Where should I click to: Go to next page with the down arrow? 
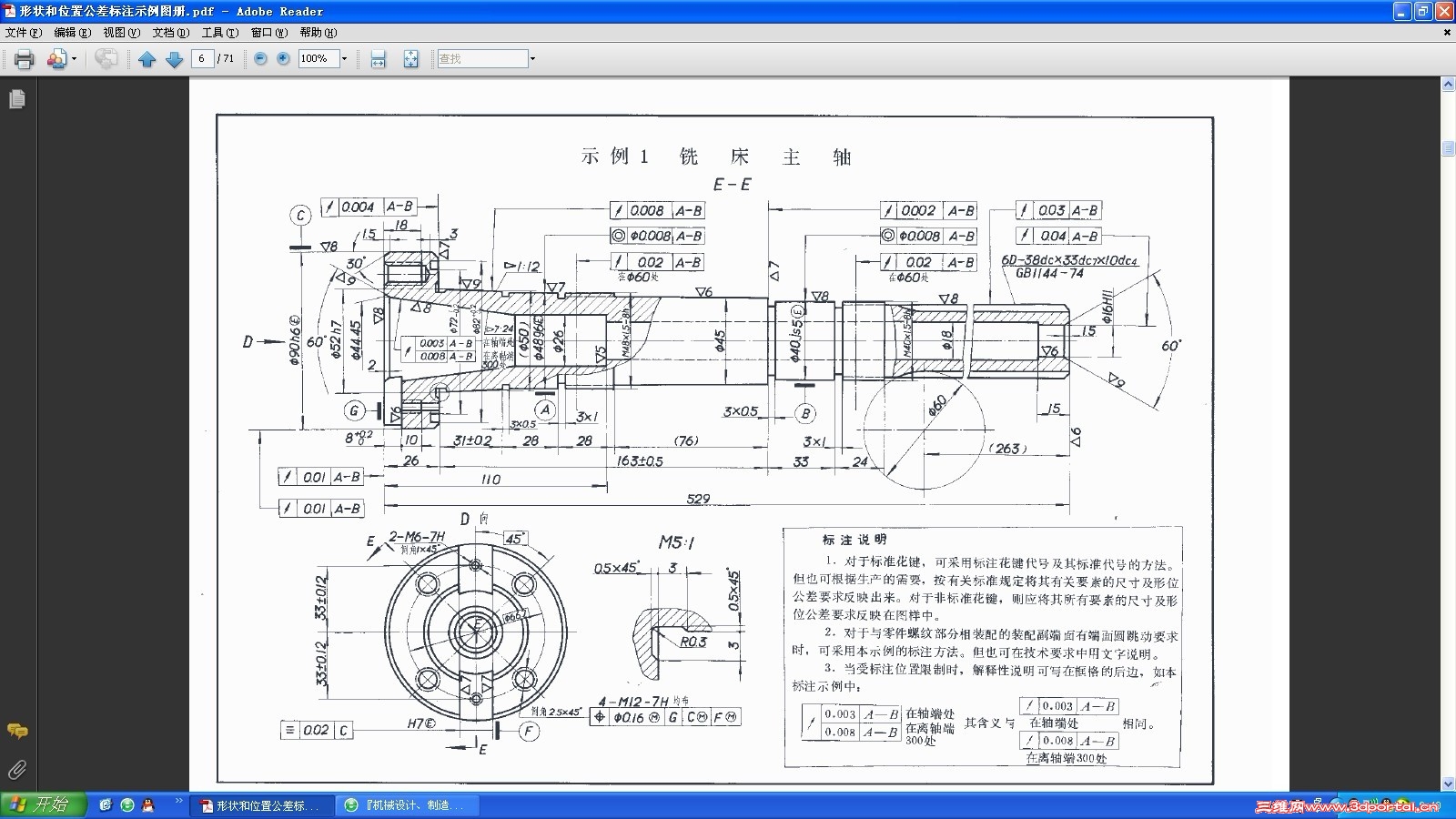tap(174, 59)
